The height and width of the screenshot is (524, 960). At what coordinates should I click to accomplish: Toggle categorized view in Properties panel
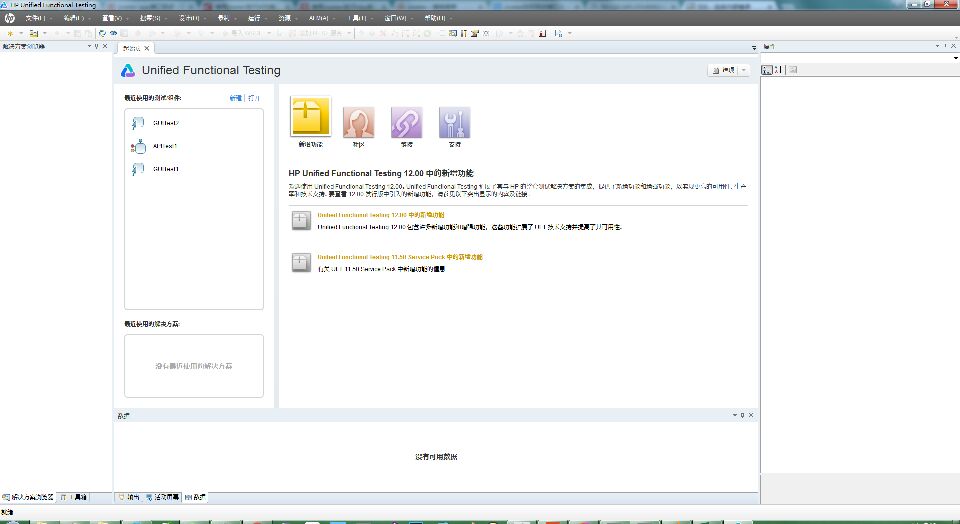coord(767,70)
